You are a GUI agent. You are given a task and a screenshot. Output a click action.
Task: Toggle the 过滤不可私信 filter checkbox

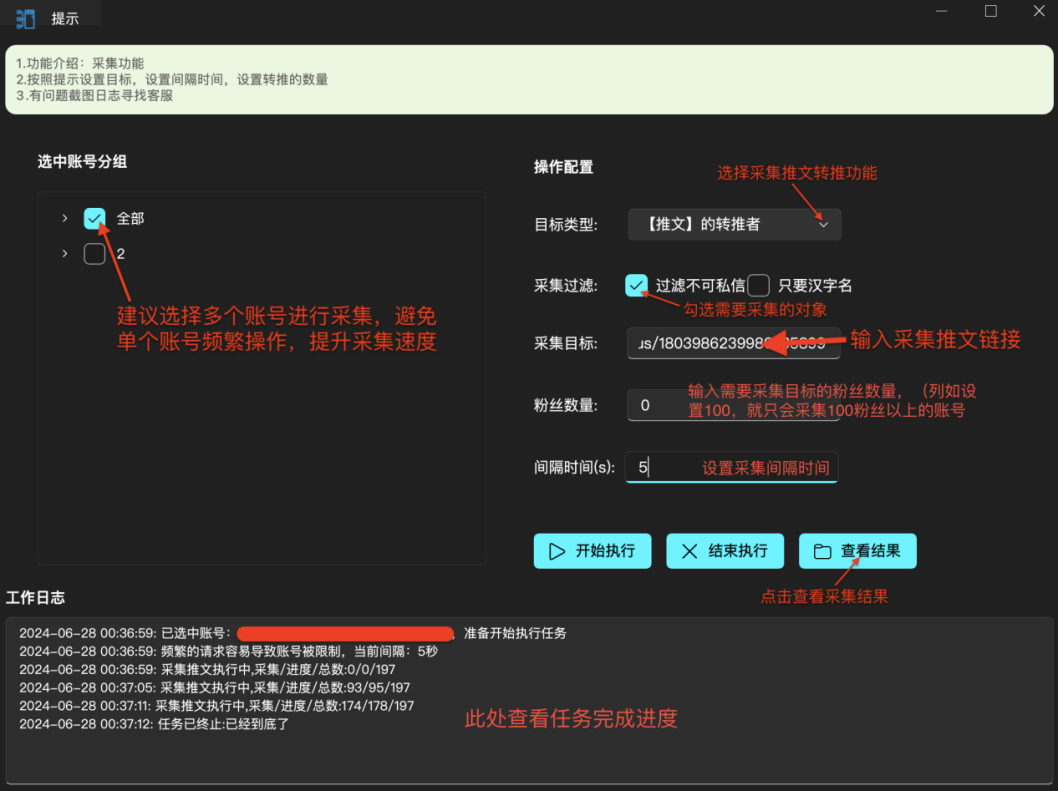point(636,285)
